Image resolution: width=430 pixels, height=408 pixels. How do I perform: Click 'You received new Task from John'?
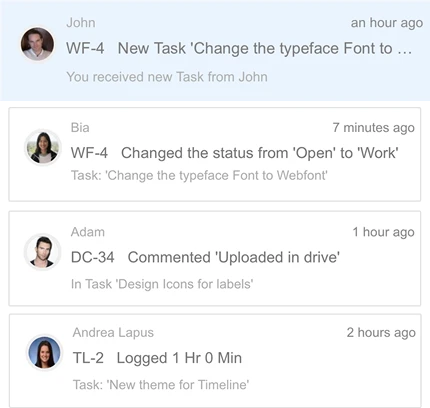click(167, 77)
